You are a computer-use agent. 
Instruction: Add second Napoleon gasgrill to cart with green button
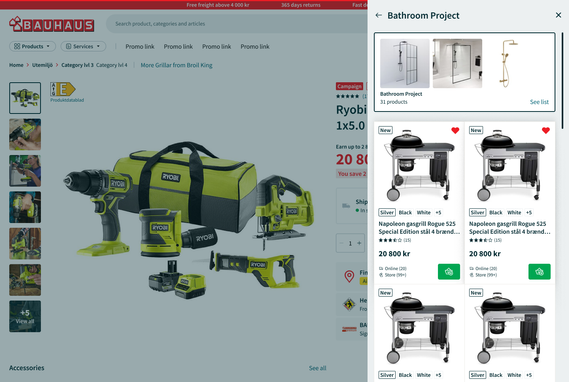pos(539,272)
